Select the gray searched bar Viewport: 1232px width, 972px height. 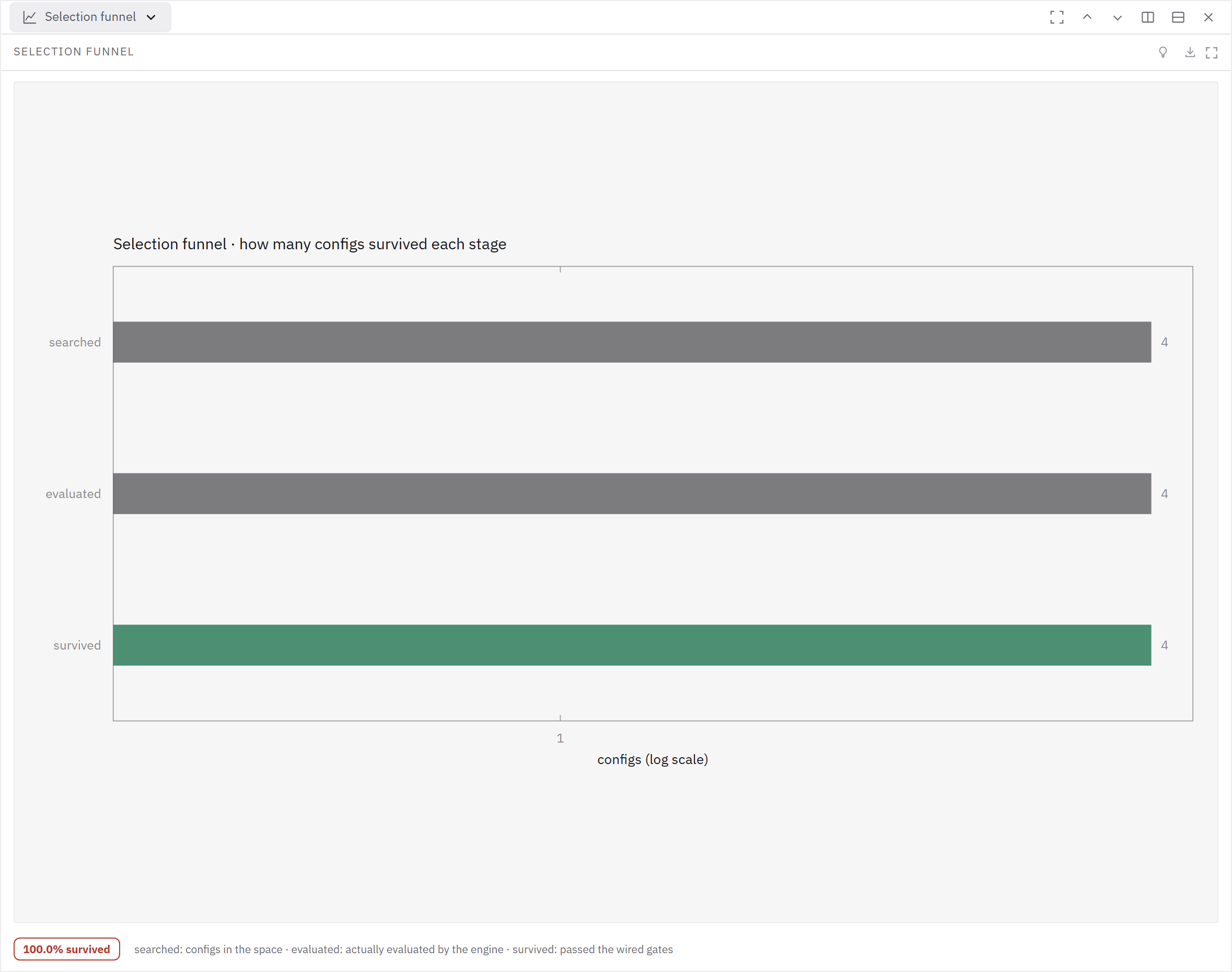[632, 342]
